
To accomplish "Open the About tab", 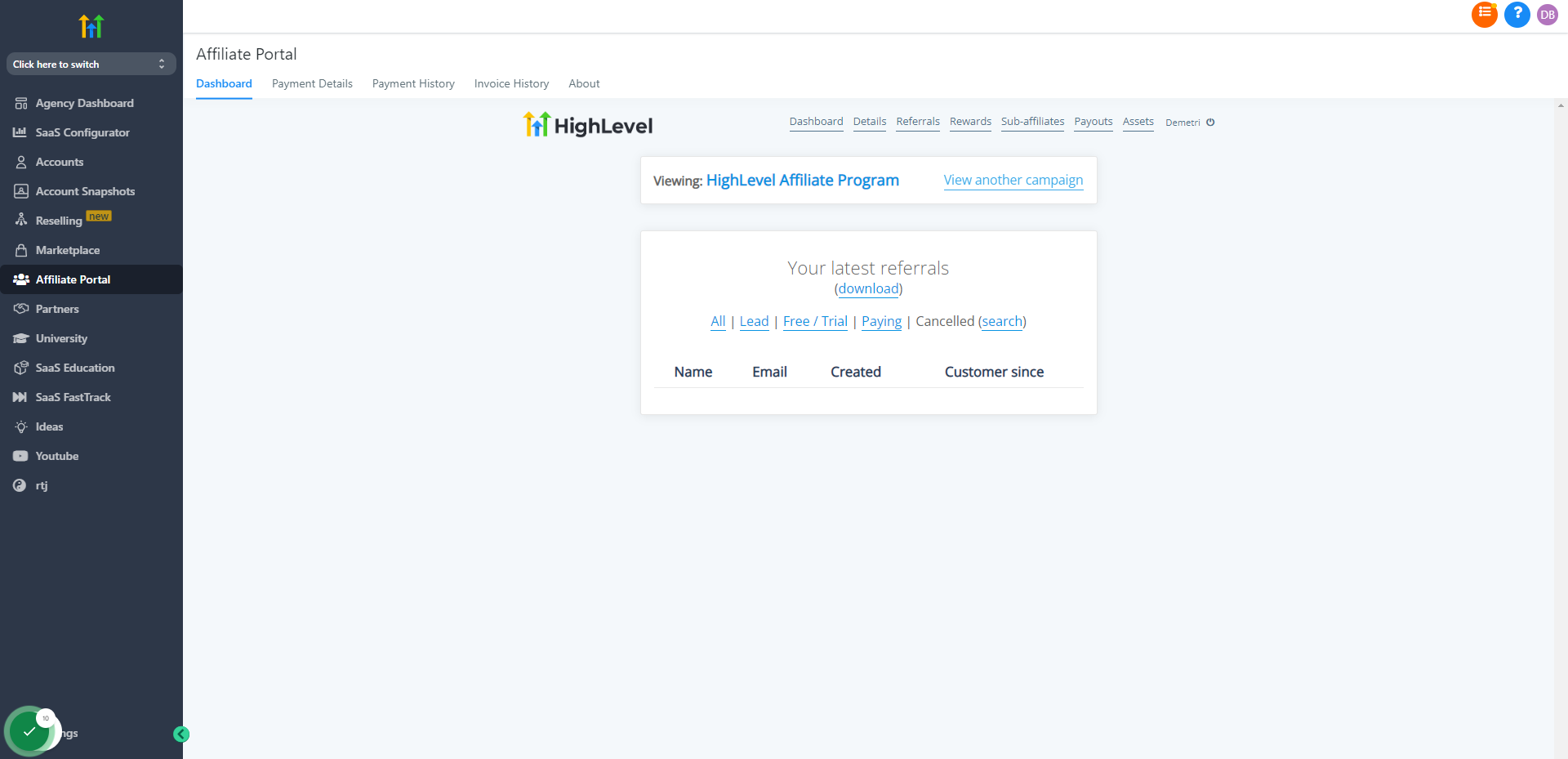I will (x=584, y=83).
